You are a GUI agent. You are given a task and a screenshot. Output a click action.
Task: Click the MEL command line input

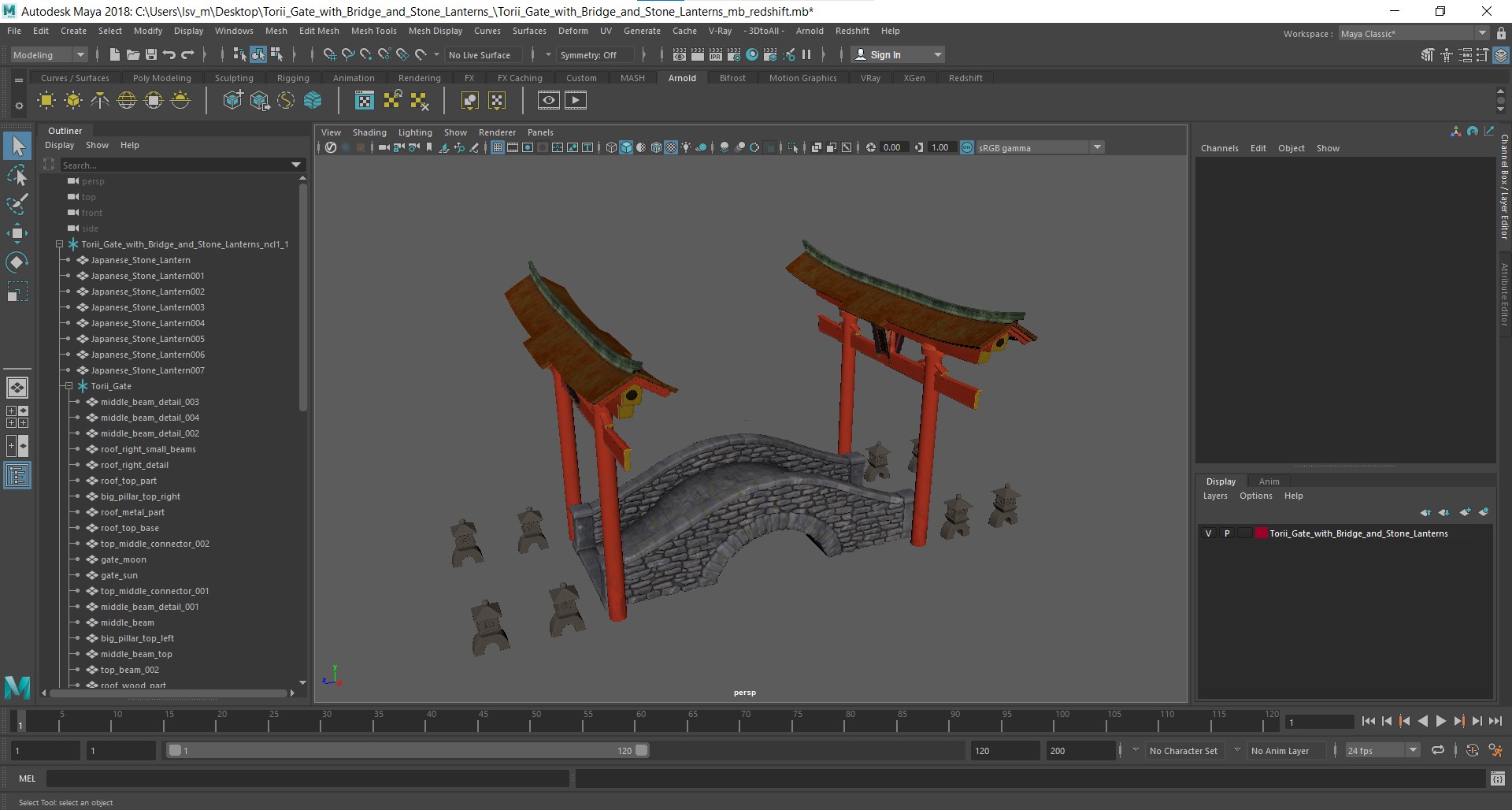(307, 778)
